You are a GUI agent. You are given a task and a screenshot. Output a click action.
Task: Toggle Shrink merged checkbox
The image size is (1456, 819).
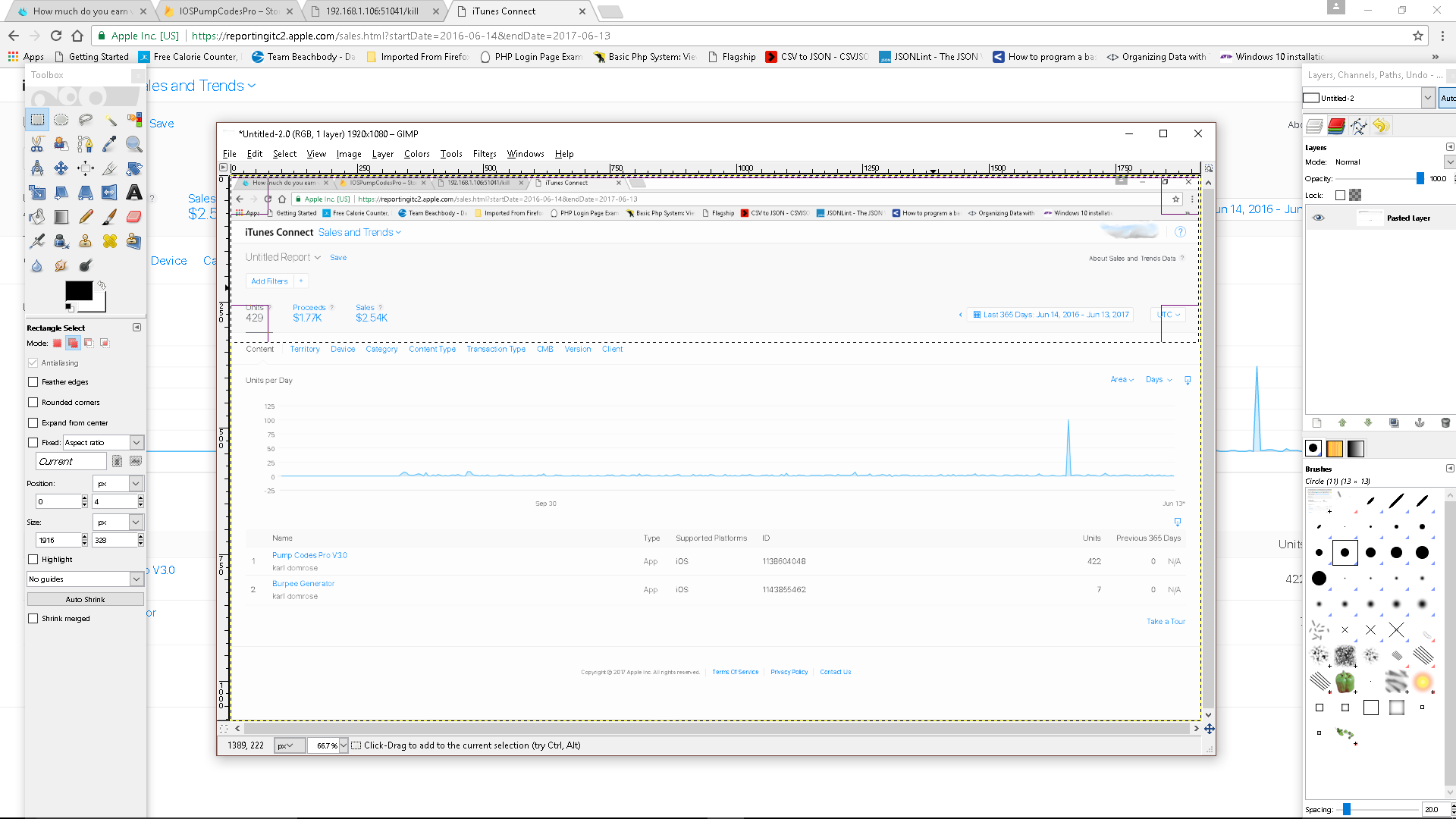(33, 619)
